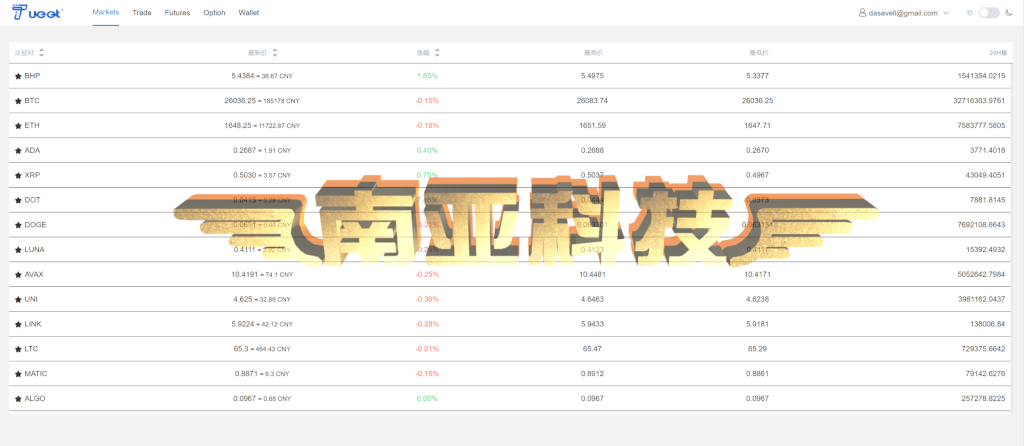1024x446 pixels.
Task: Toggle favorite star for ALGO
Action: tap(18, 399)
